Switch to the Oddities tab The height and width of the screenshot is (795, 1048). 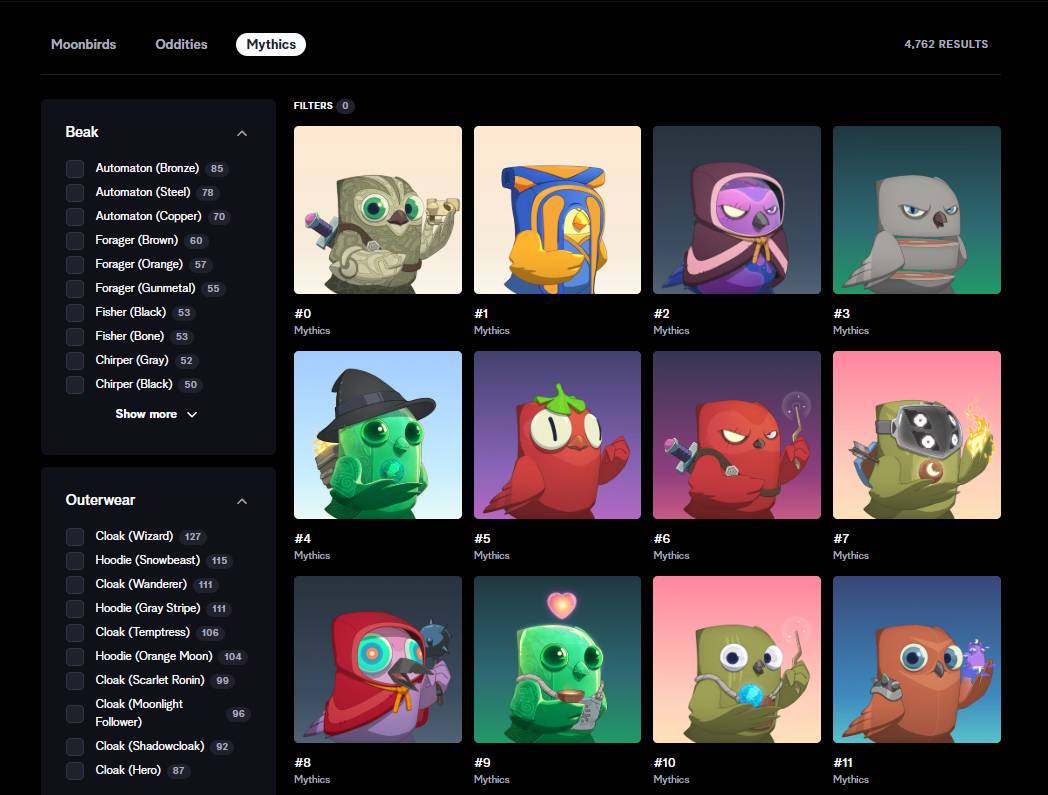181,44
